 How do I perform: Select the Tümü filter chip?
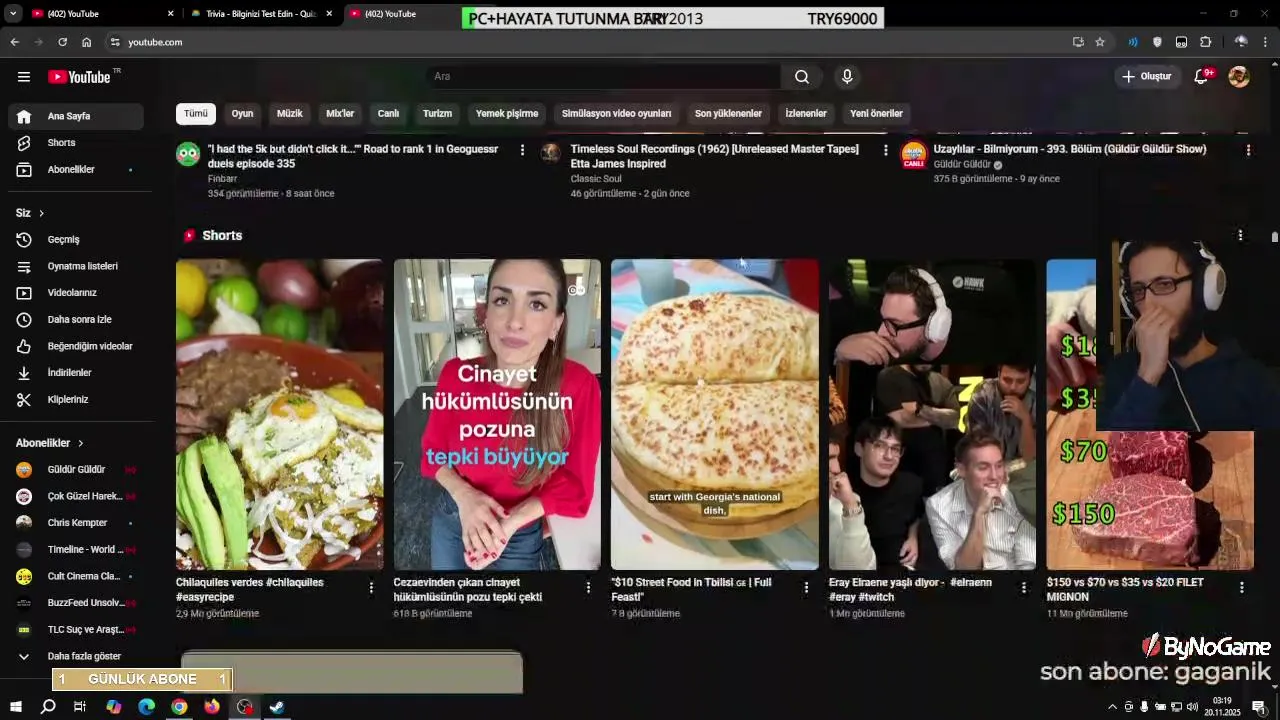coord(196,114)
